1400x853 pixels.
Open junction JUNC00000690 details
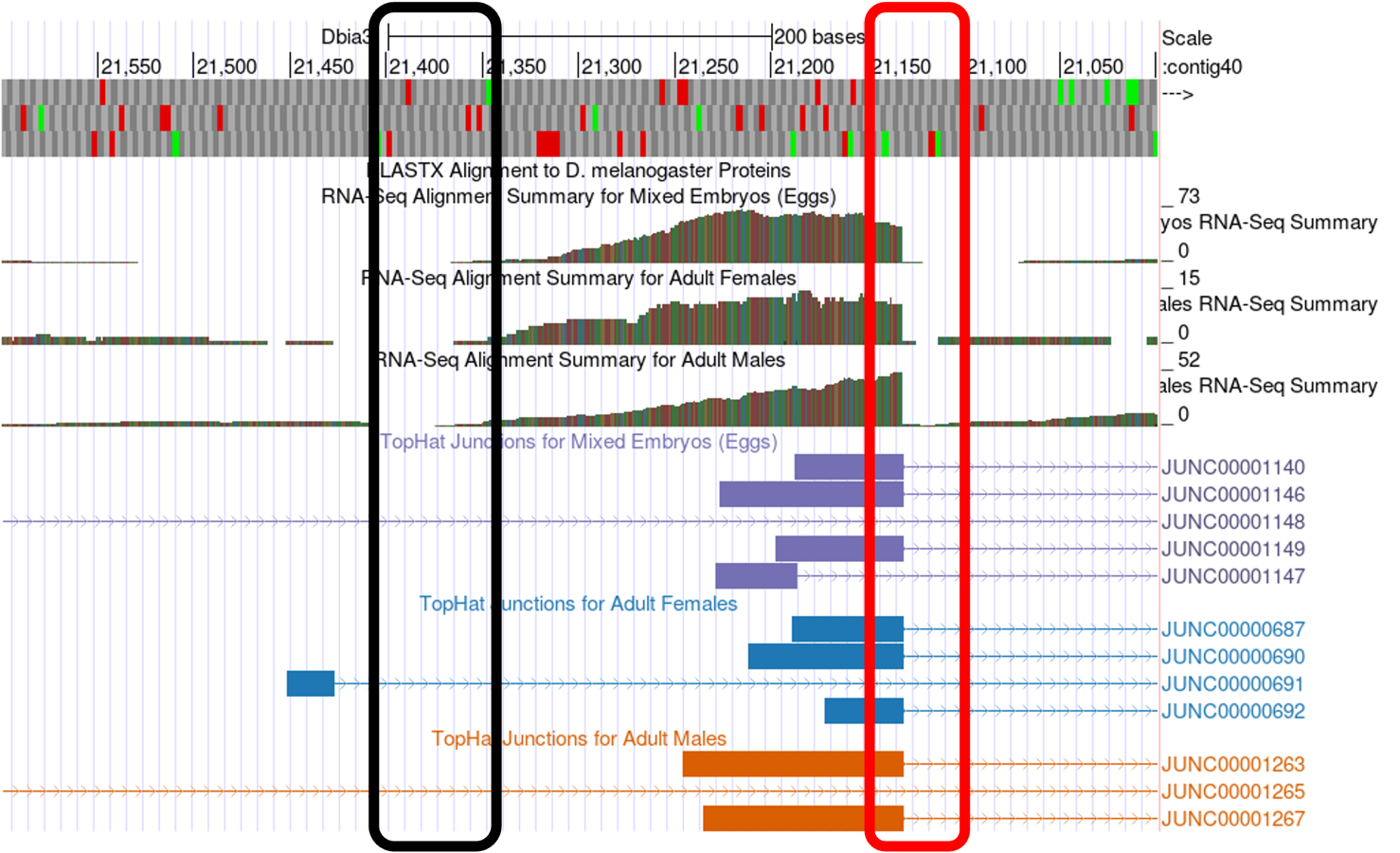(x=1233, y=657)
